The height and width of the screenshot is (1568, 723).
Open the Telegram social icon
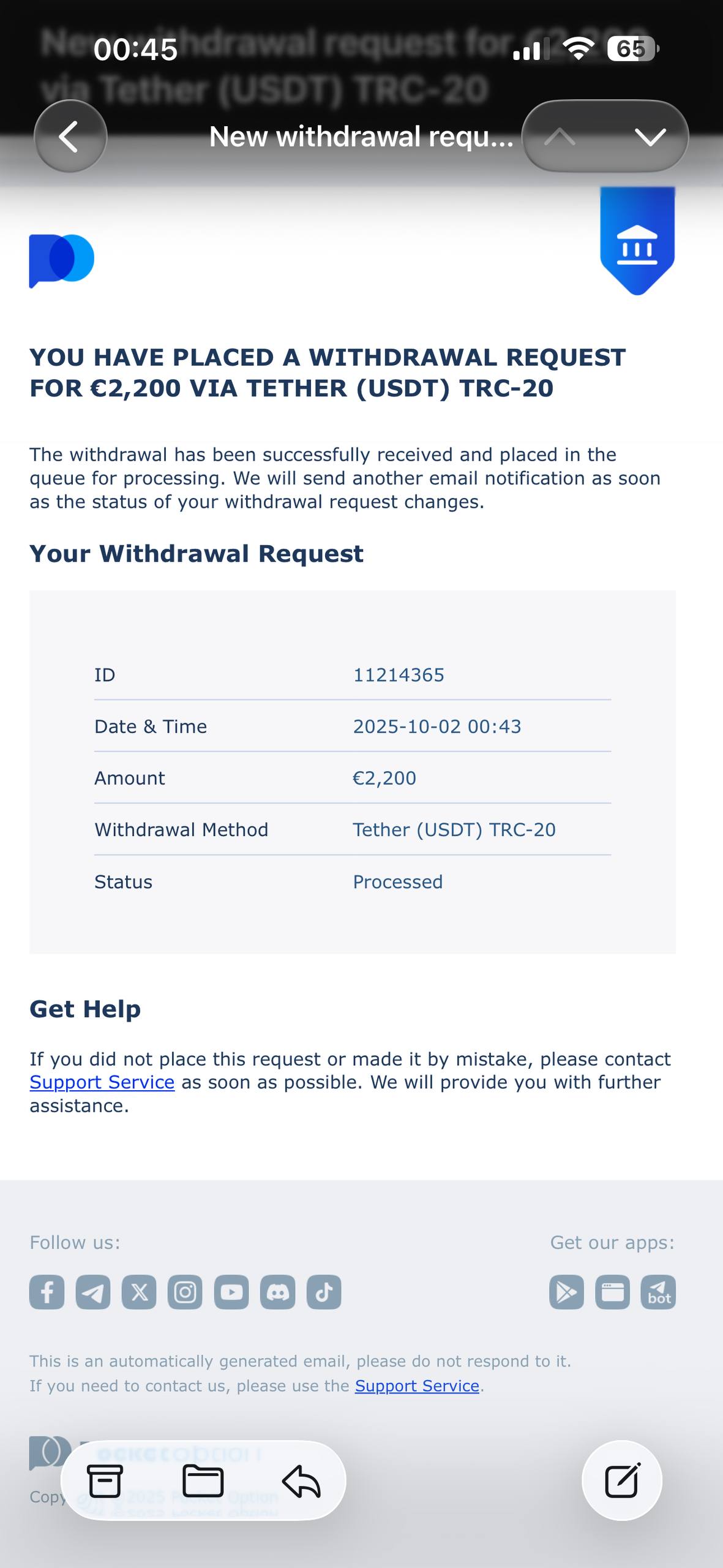click(93, 1292)
